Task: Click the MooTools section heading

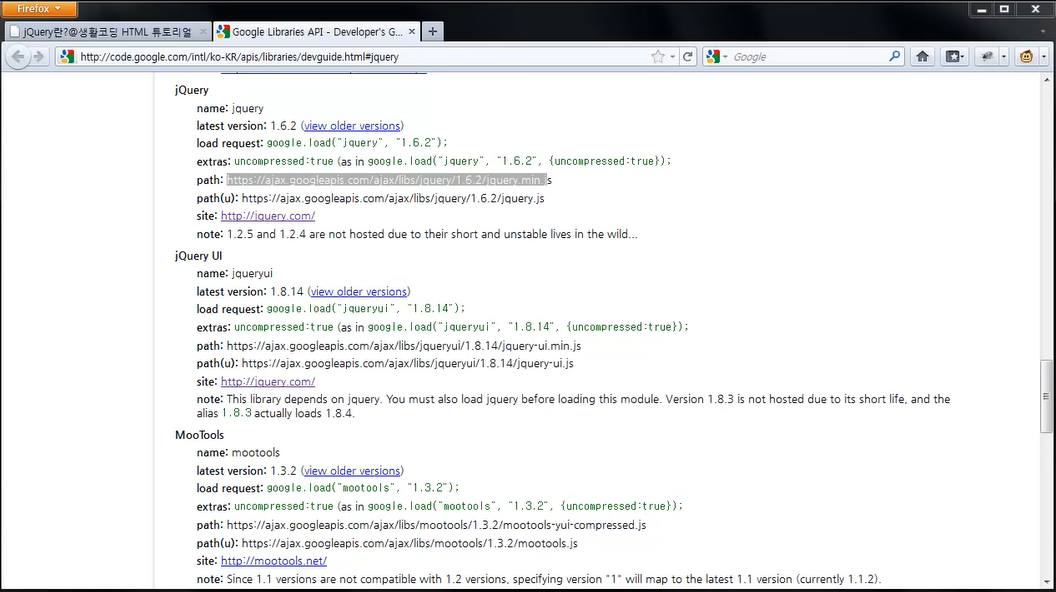Action: tap(199, 435)
